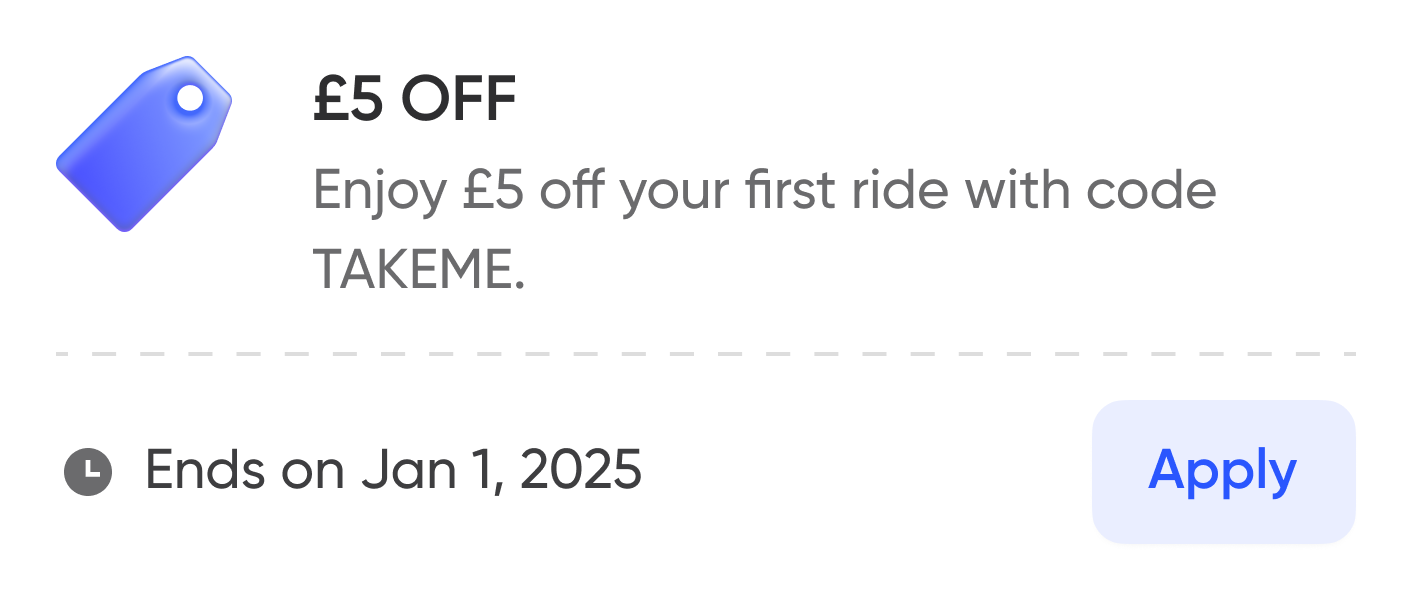Click the '2025' year in the expiry date
1412x600 pixels.
[581, 470]
